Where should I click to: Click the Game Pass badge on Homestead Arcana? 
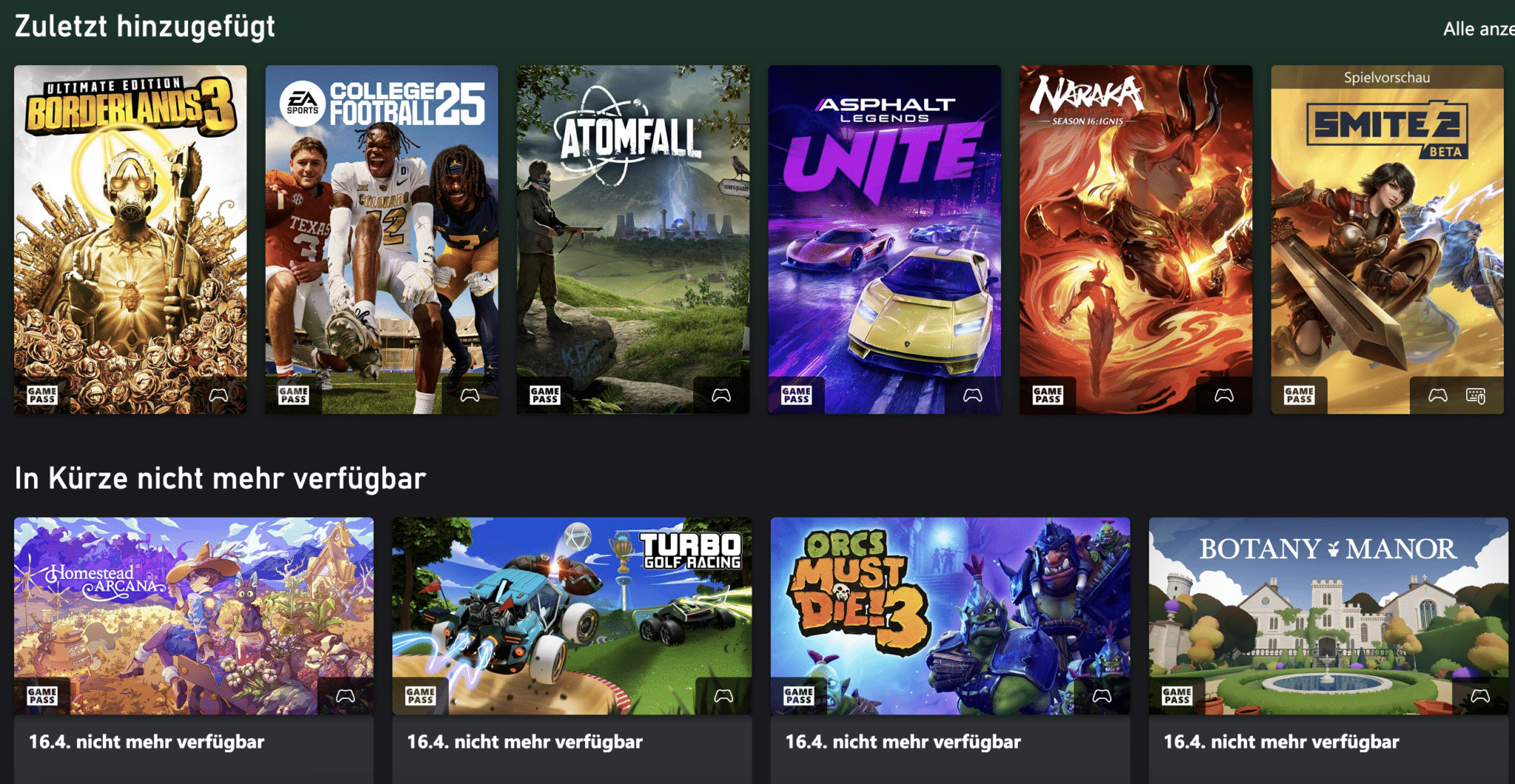42,695
